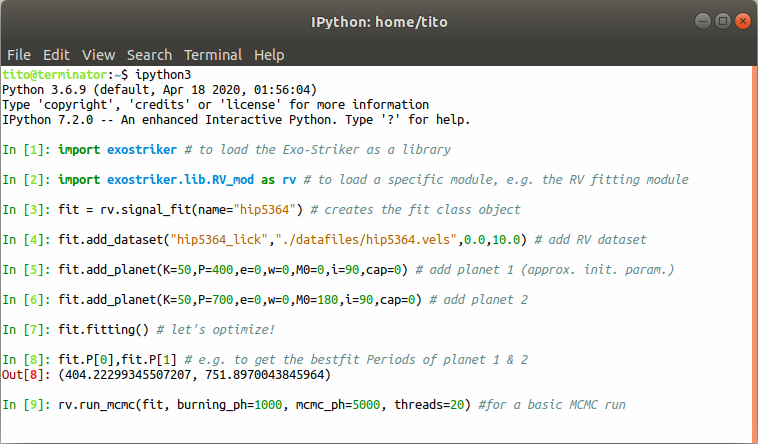
Task: Open the Help menu
Action: click(x=269, y=55)
